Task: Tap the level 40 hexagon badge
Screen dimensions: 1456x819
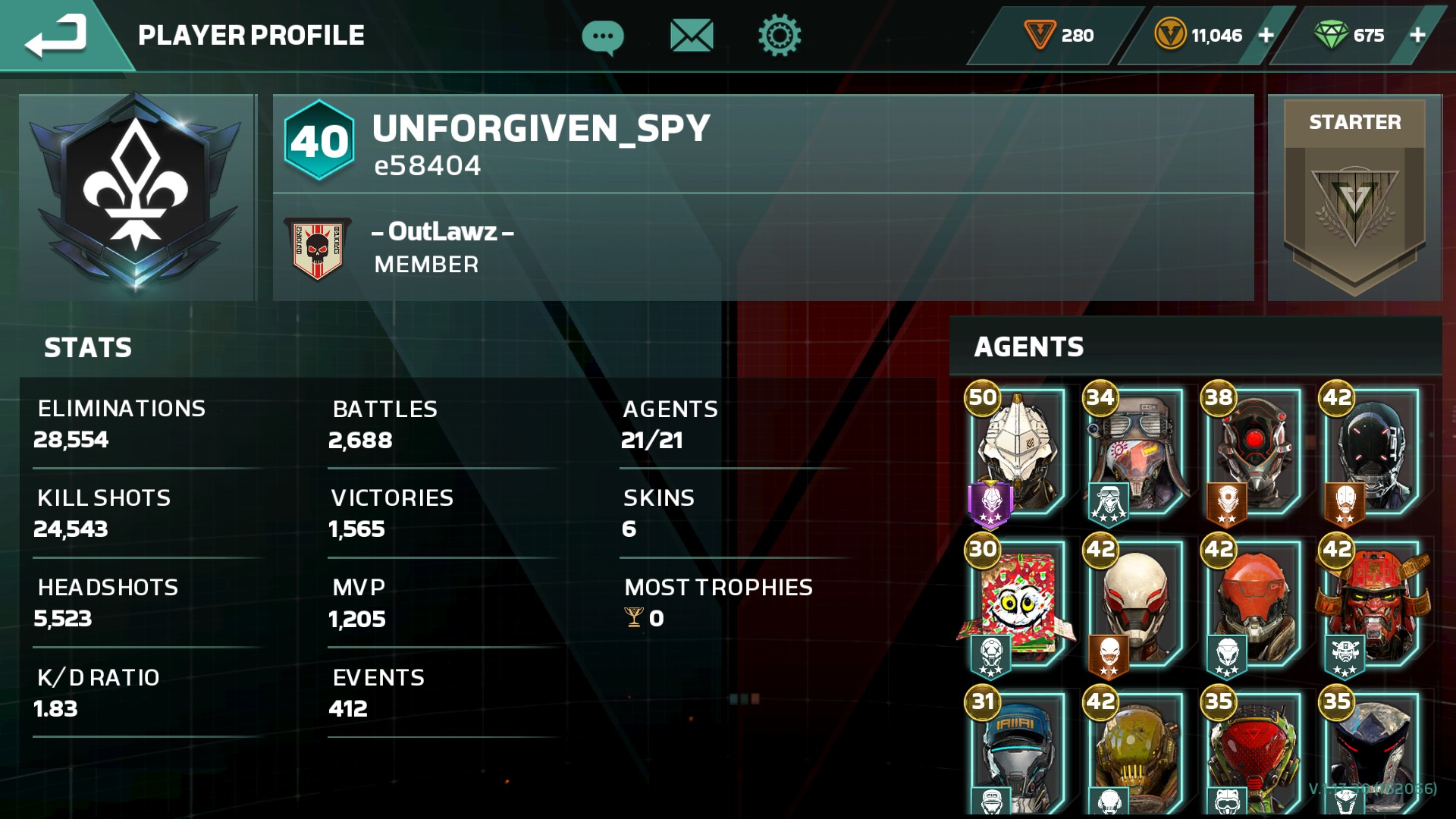Action: pyautogui.click(x=319, y=141)
